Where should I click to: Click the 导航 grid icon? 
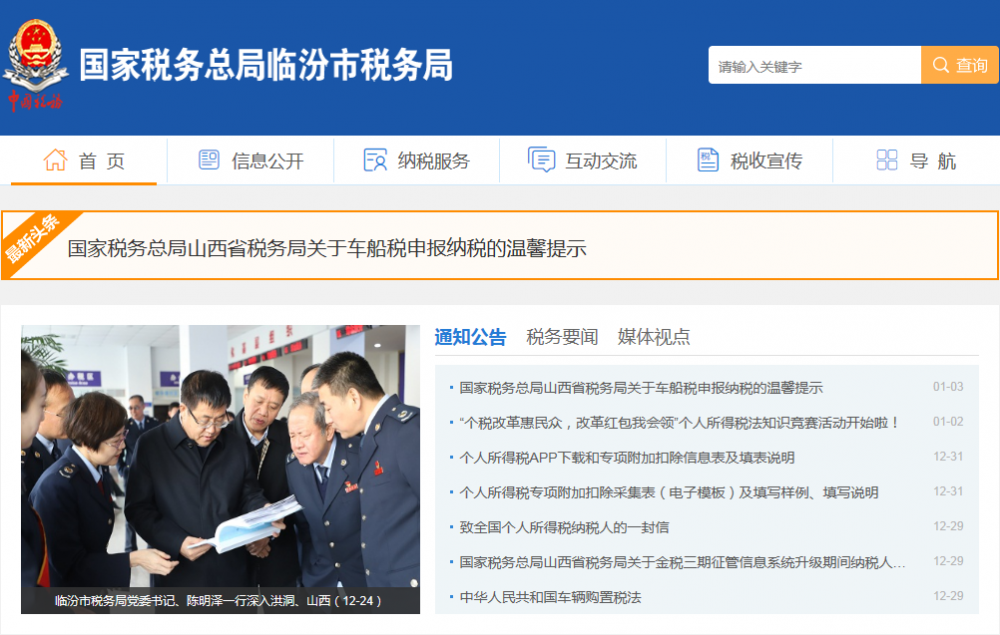[x=886, y=159]
